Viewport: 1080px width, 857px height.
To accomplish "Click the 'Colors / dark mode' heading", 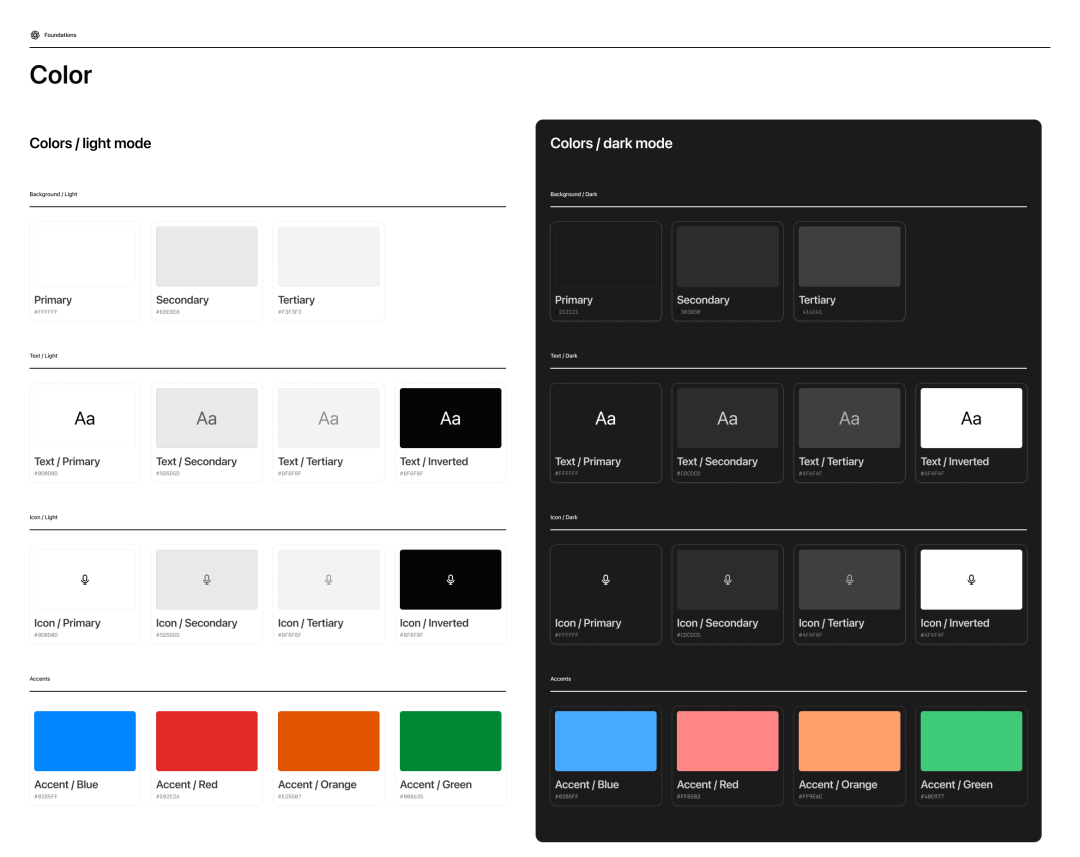I will coord(611,143).
